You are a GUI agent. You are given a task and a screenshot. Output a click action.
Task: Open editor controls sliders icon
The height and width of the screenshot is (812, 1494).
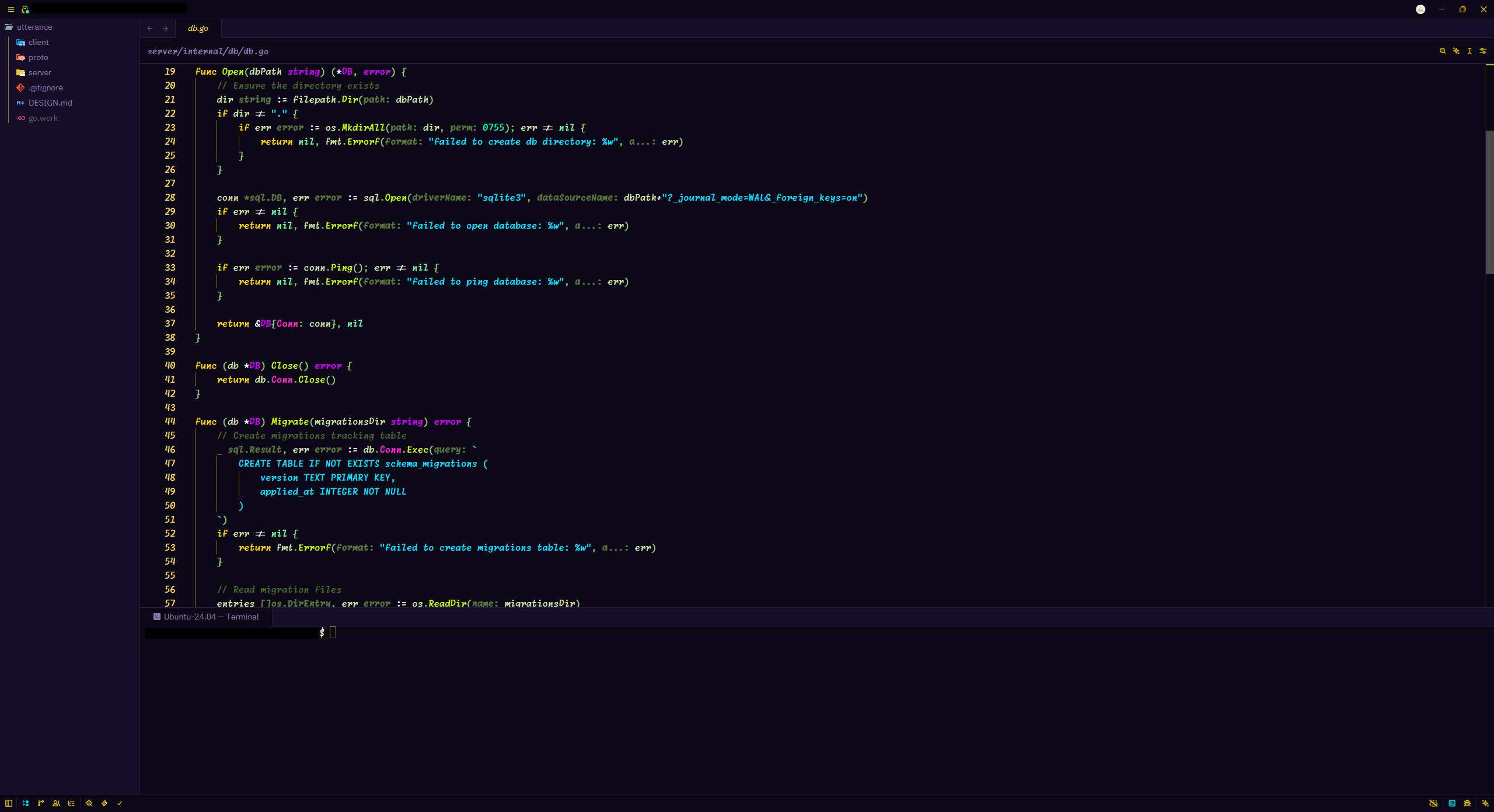click(1483, 51)
